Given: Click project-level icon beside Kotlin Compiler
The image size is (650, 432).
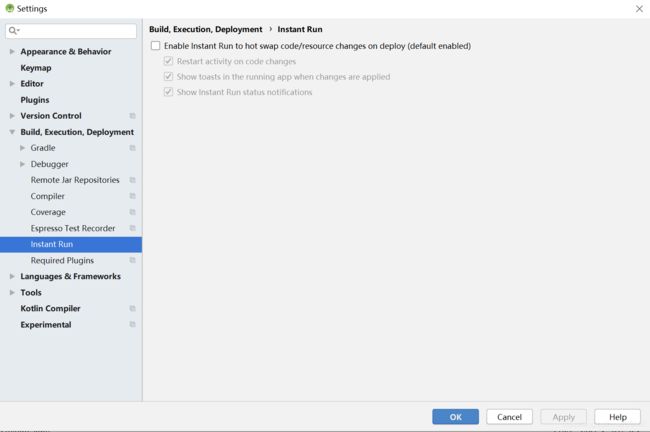Looking at the screenshot, I should pyautogui.click(x=132, y=308).
